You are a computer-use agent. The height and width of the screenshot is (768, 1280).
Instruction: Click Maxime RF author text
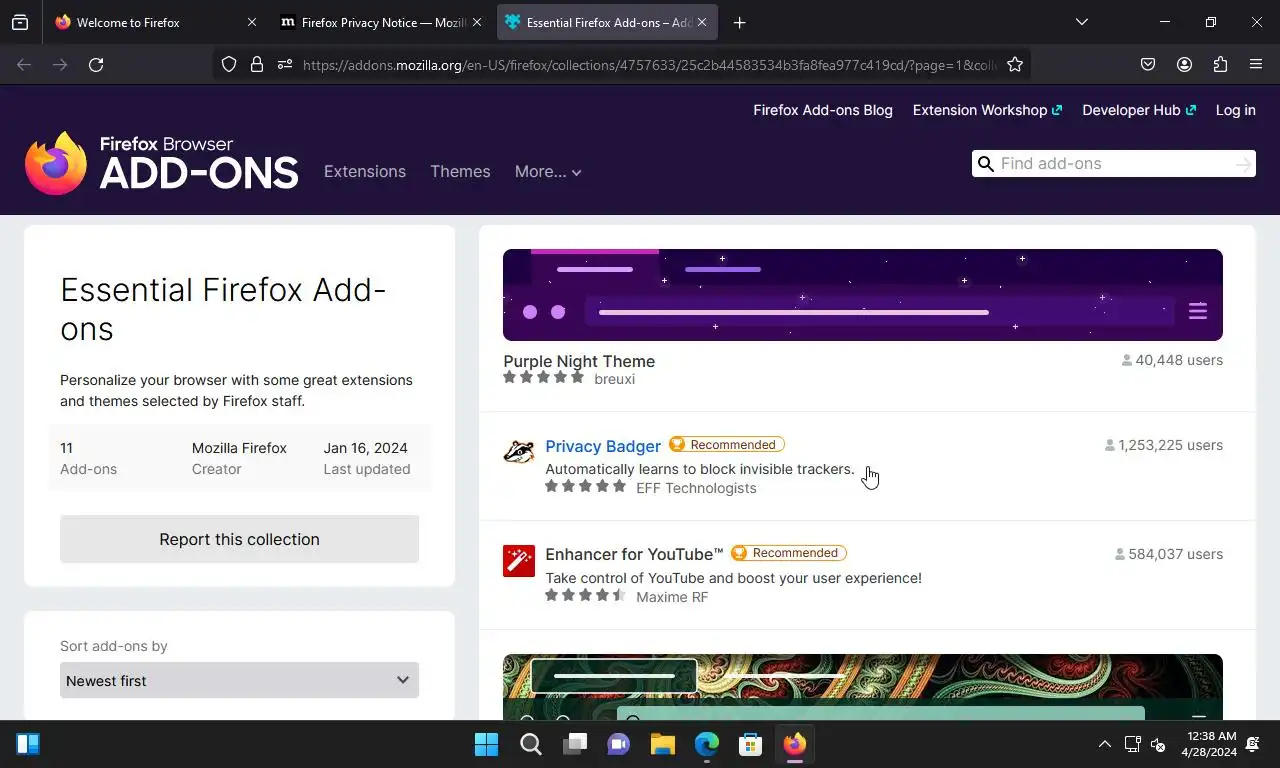(x=672, y=597)
